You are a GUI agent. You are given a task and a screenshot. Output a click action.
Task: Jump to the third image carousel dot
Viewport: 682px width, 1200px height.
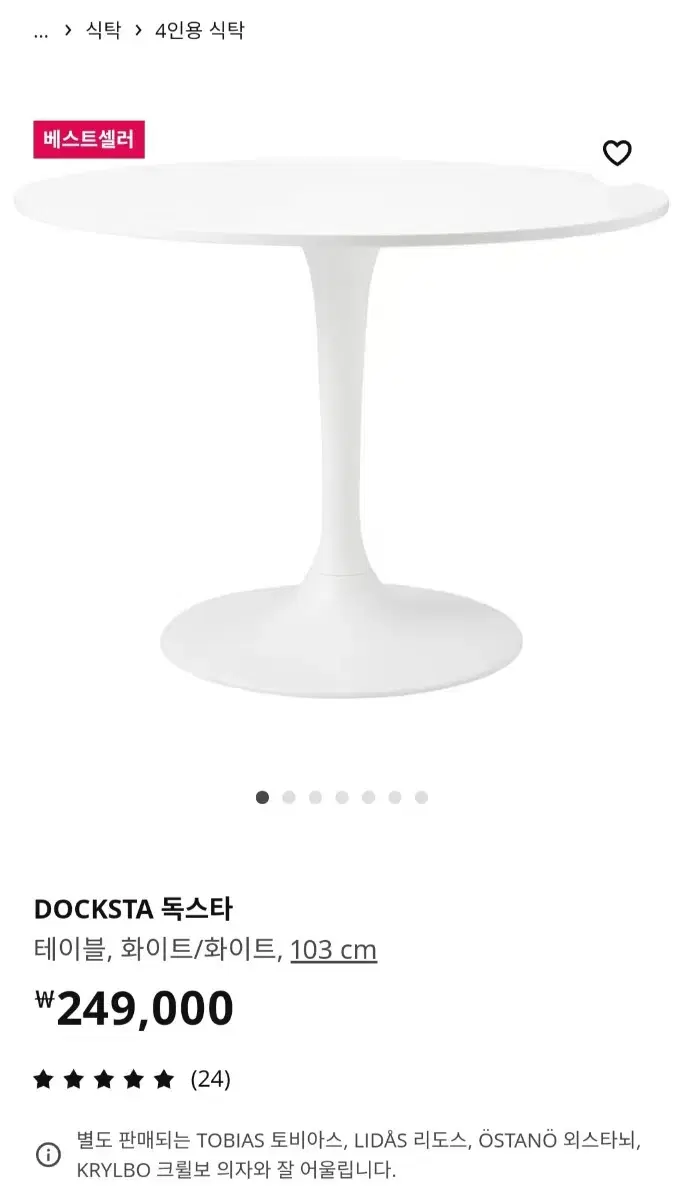(x=315, y=797)
